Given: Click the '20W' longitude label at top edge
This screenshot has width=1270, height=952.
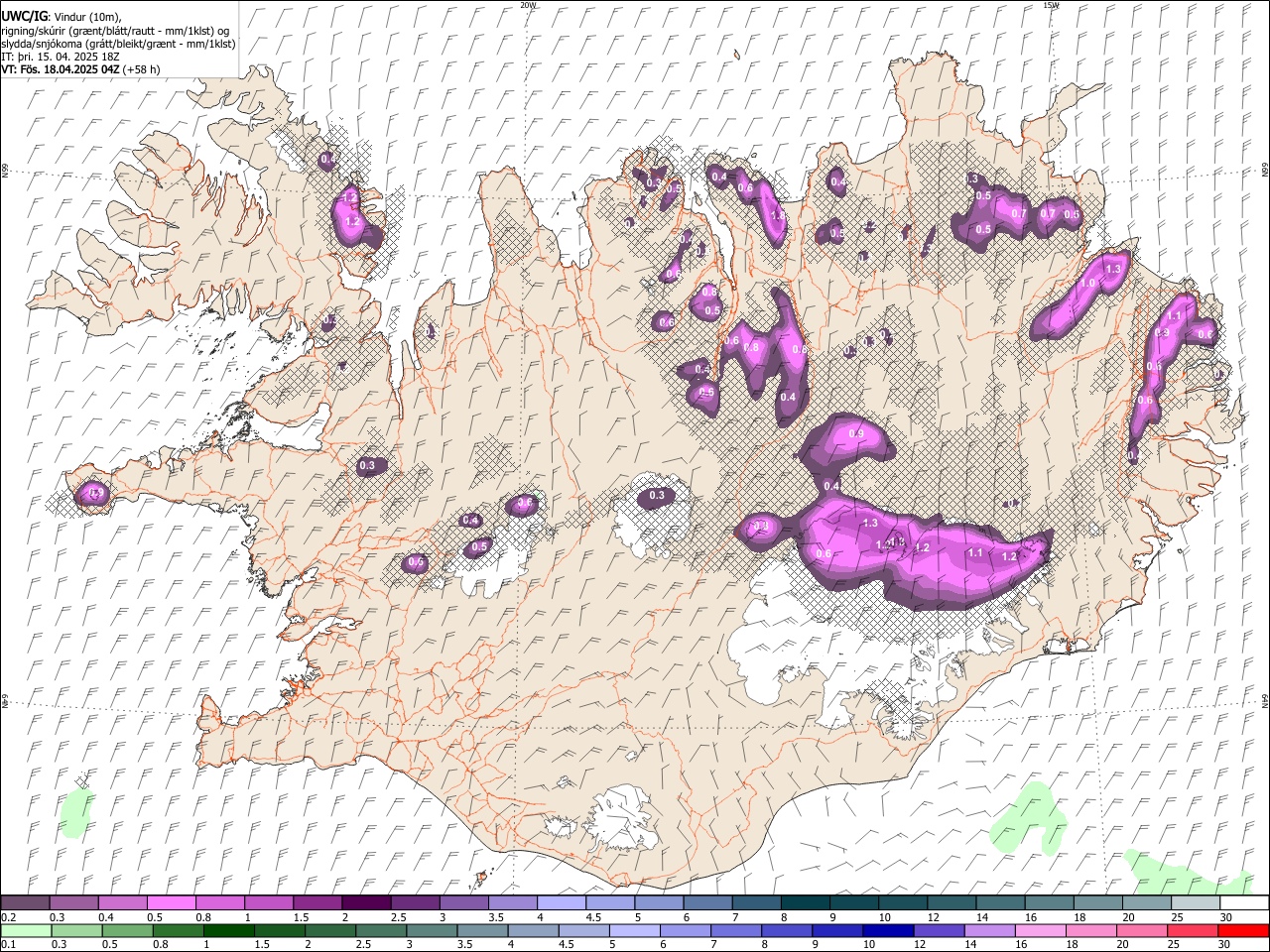Looking at the screenshot, I should 528,5.
